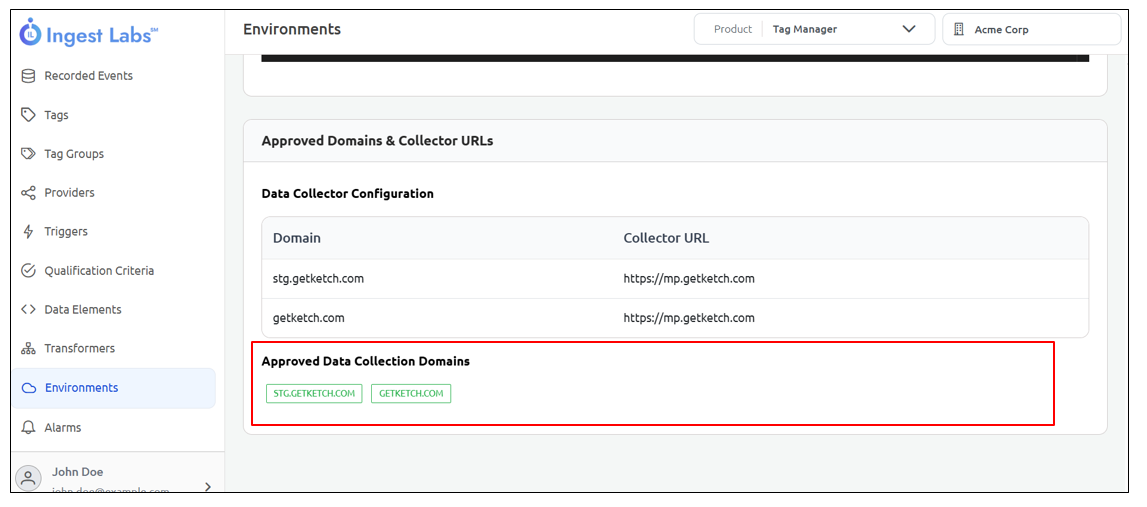Click the STG.GETKETCH.COM domain tag
The width and height of the screenshot is (1147, 507).
[x=314, y=394]
